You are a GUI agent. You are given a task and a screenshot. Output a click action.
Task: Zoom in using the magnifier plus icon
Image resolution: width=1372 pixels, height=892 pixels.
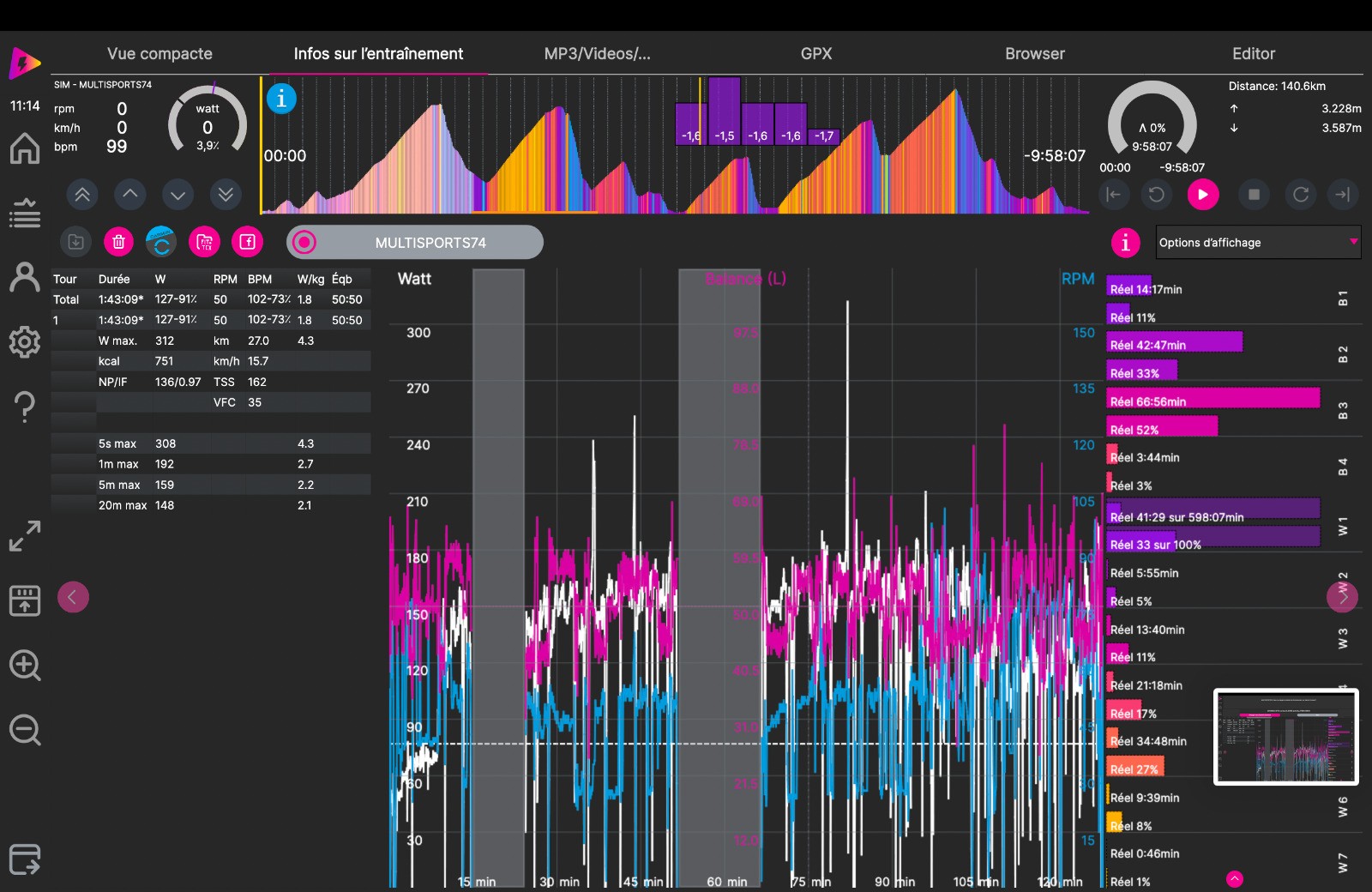25,666
